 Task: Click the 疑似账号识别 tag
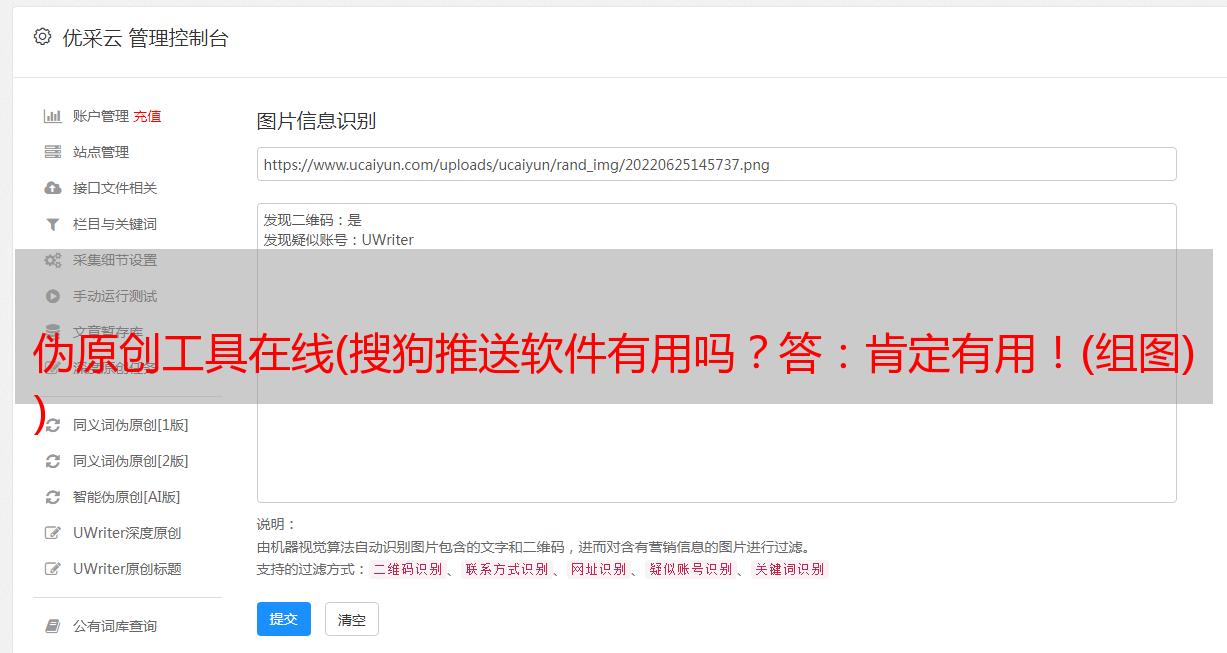pyautogui.click(x=691, y=569)
